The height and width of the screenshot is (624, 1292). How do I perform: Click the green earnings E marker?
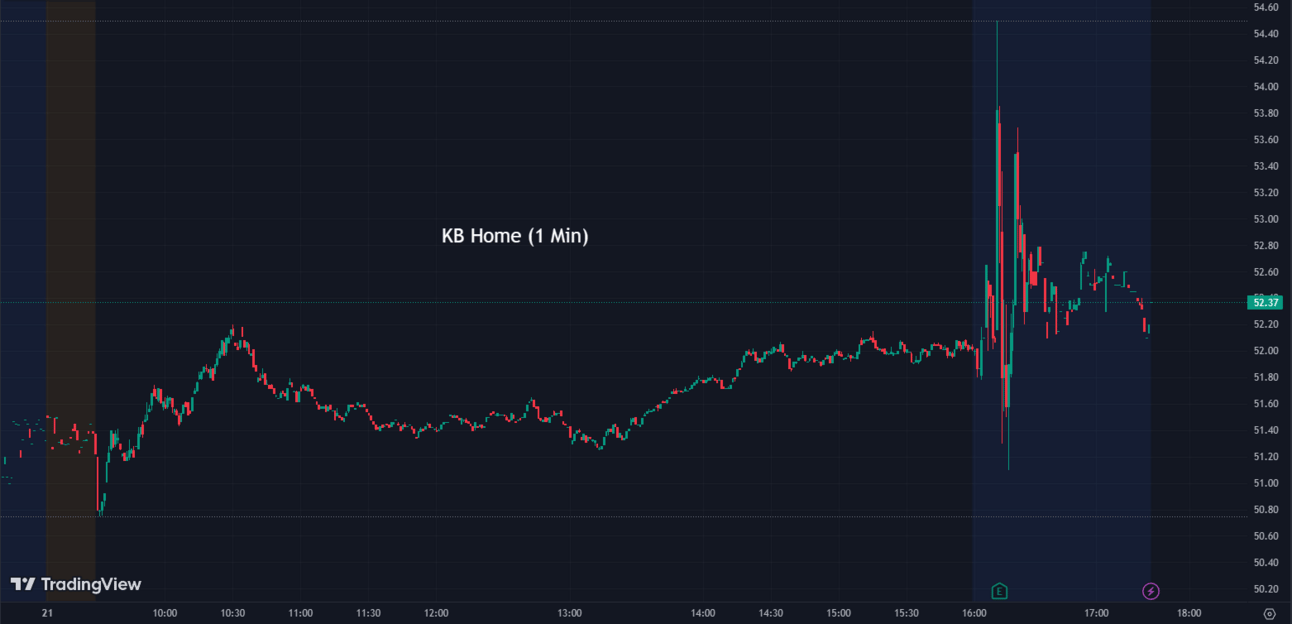tap(998, 591)
